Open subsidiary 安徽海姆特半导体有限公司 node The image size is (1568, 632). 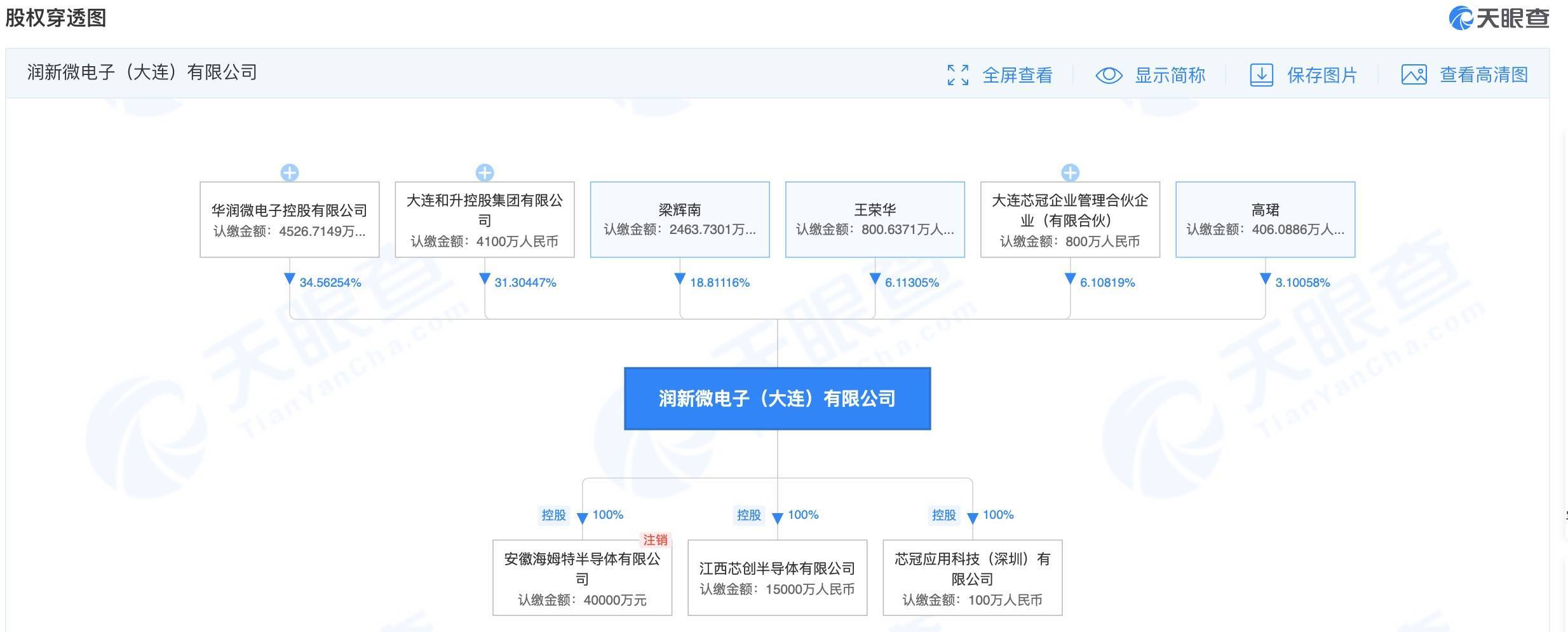[583, 578]
